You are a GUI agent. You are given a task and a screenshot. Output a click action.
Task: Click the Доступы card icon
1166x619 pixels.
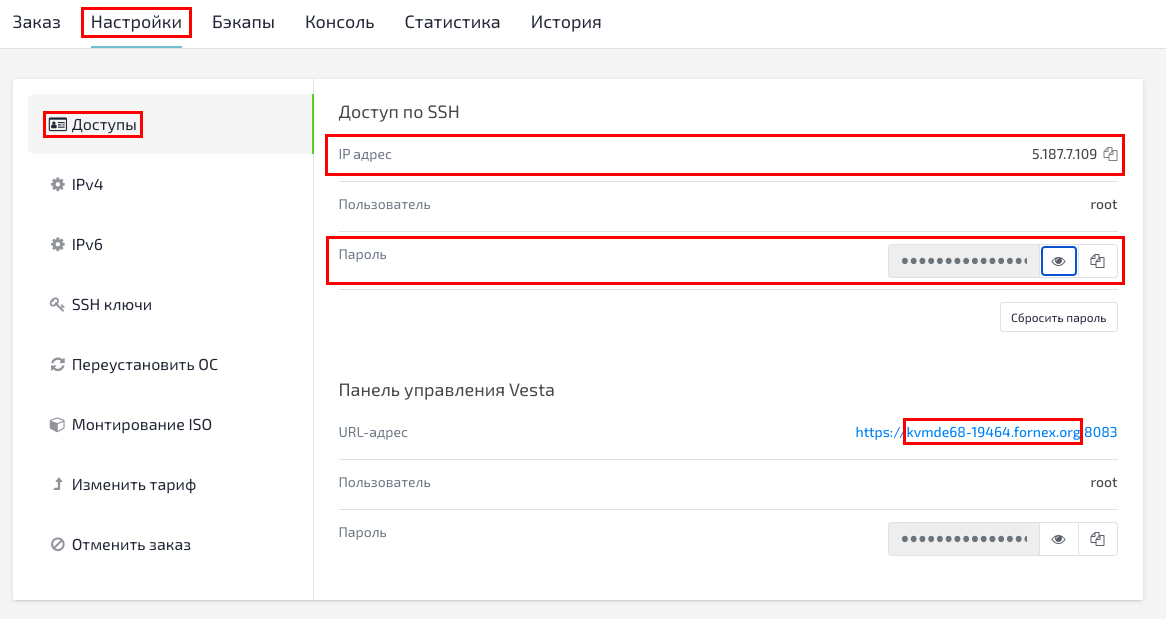(x=57, y=124)
